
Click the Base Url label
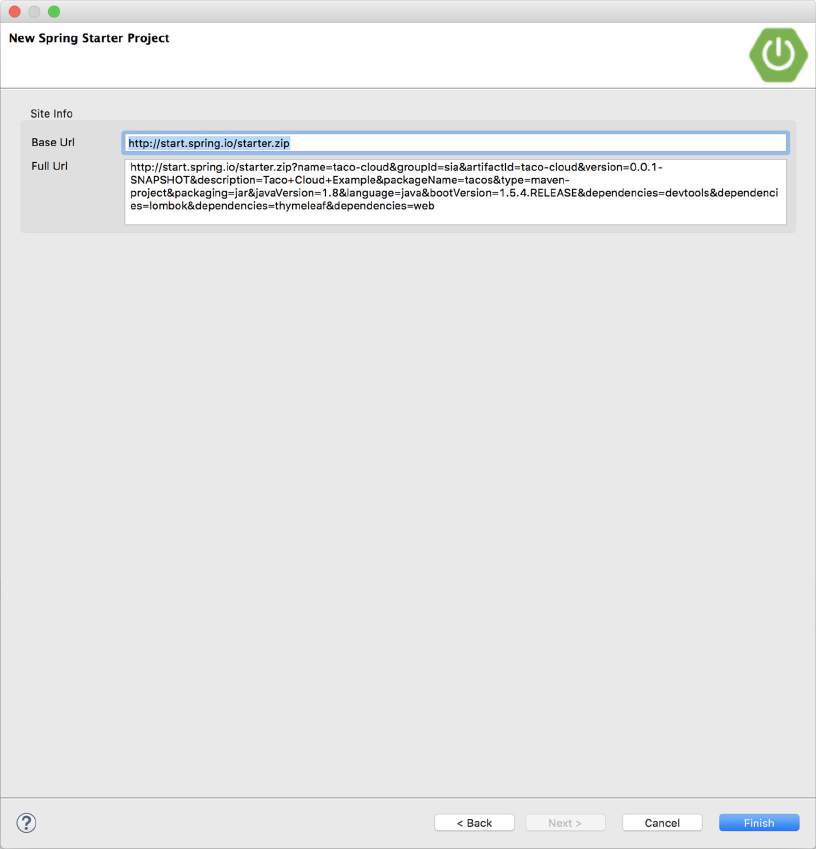[53, 142]
